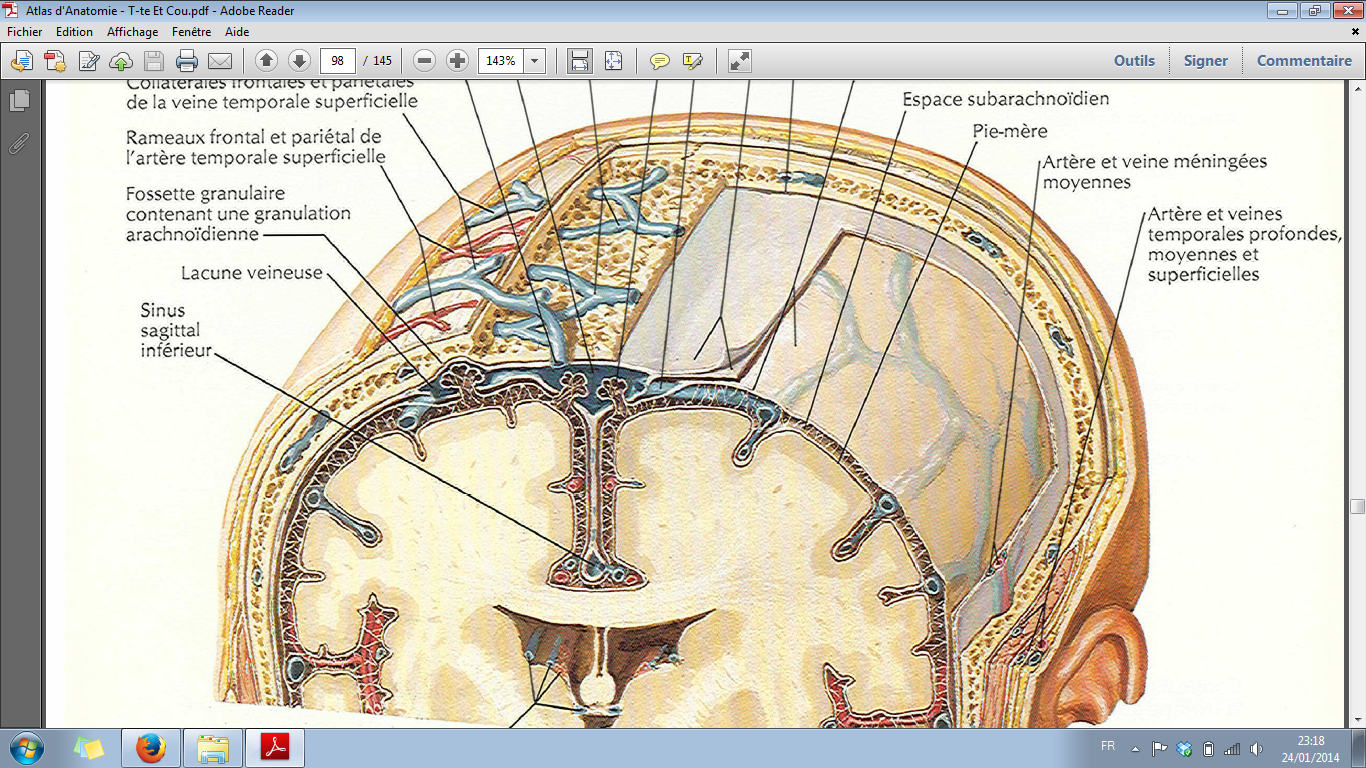Add a sticky note comment

(x=660, y=61)
